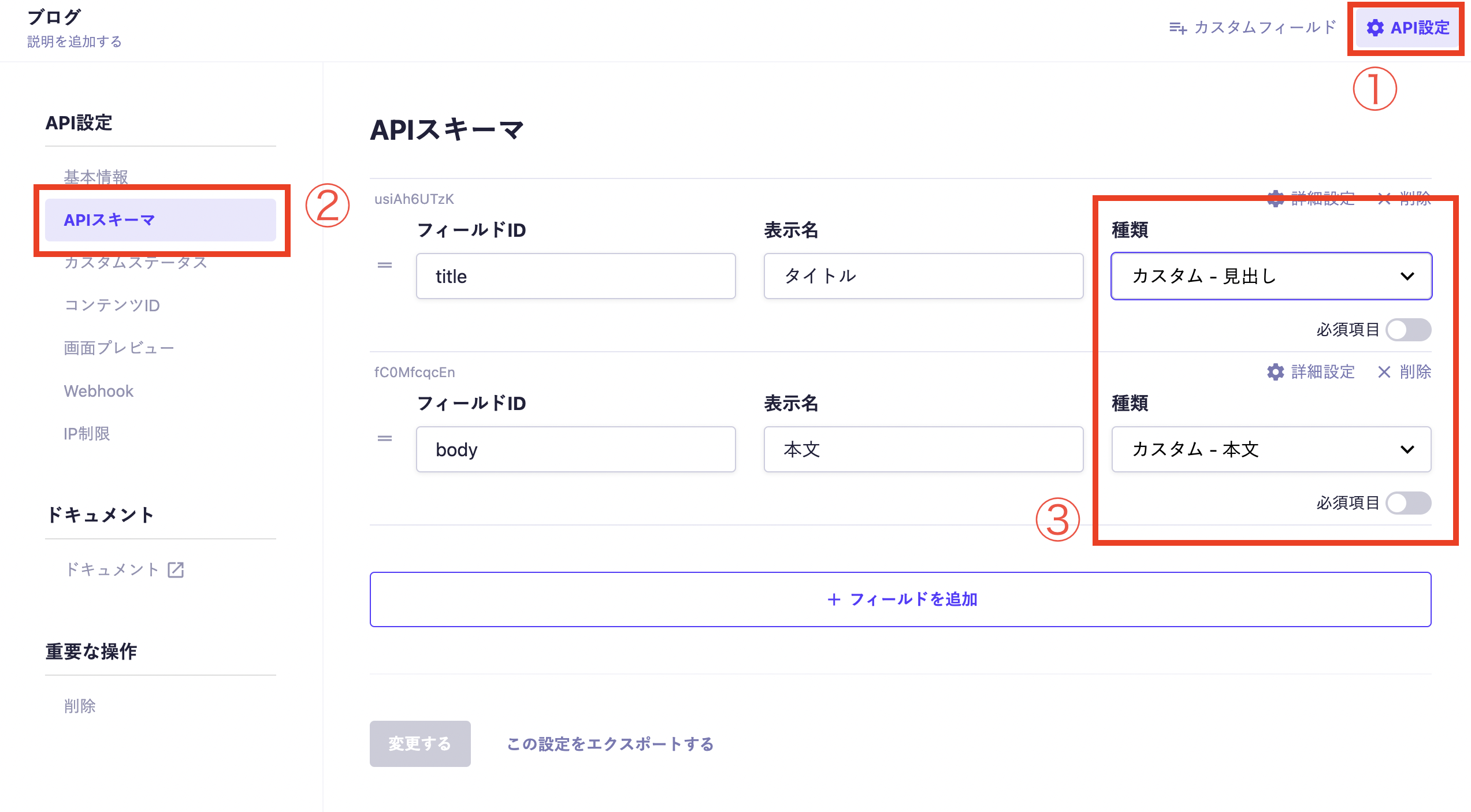Viewport: 1471px width, 812px height.
Task: Click この設定をエクスポートする link
Action: click(610, 744)
